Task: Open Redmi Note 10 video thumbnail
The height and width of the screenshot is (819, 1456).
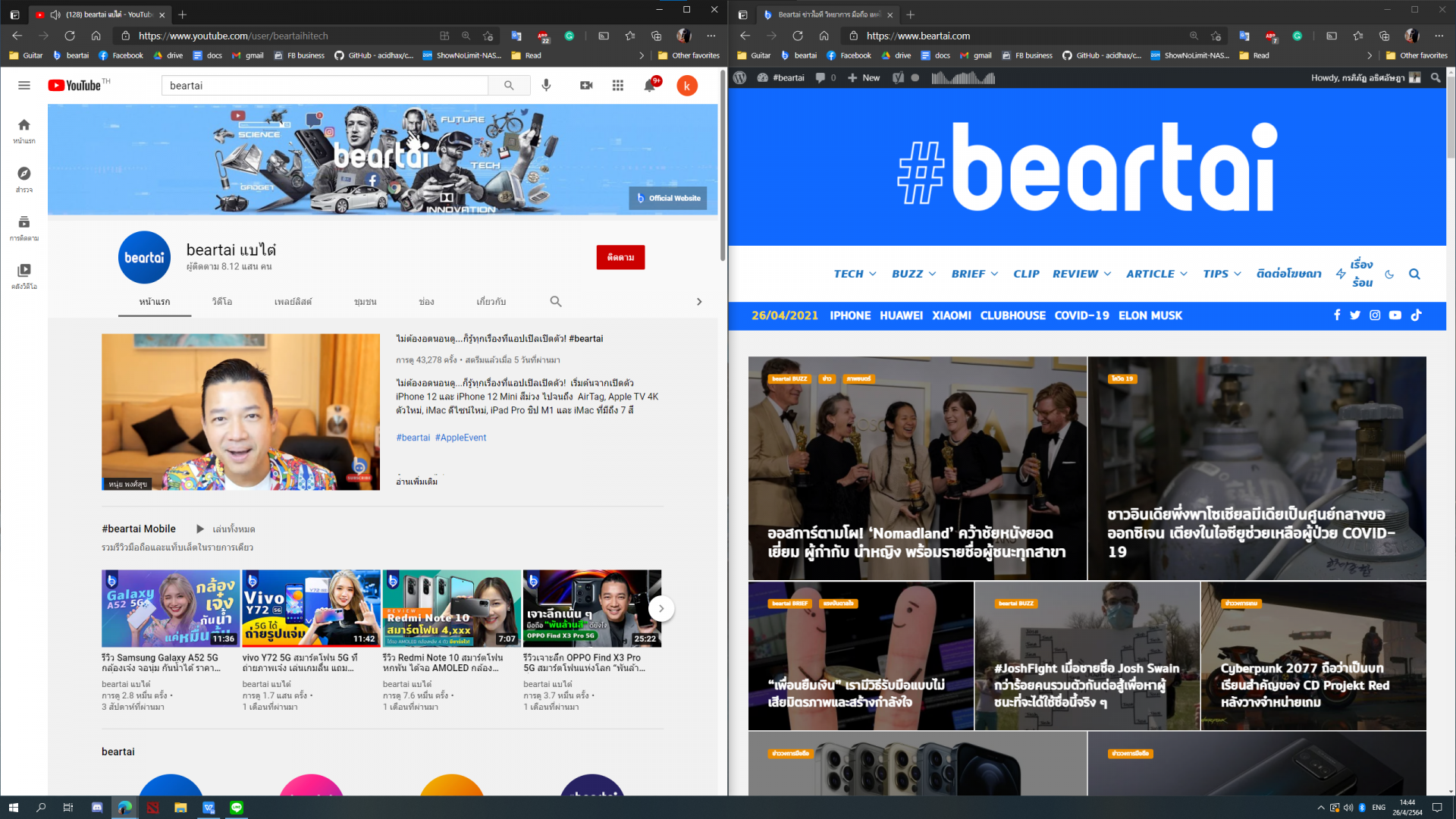Action: pos(451,608)
